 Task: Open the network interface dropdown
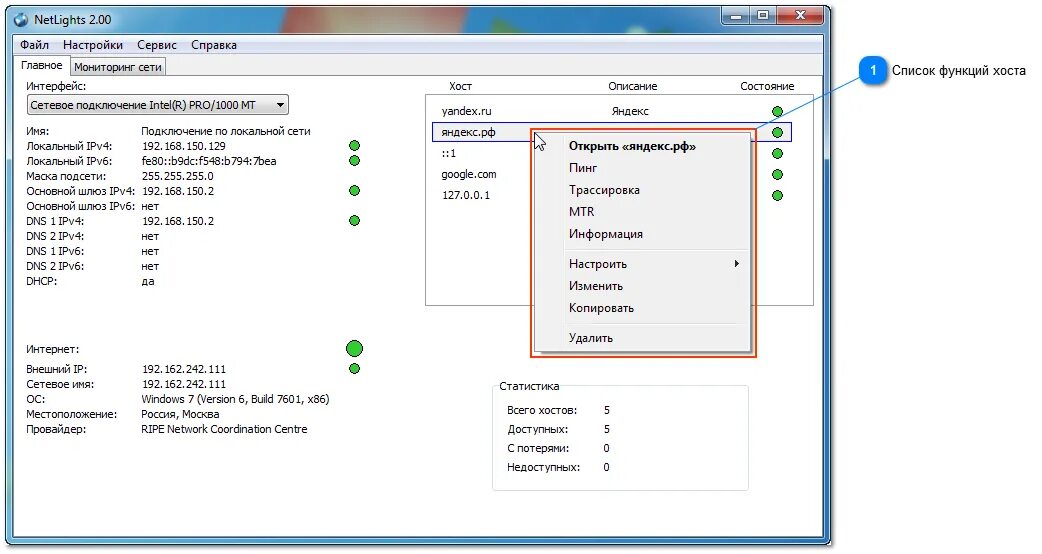(x=157, y=105)
